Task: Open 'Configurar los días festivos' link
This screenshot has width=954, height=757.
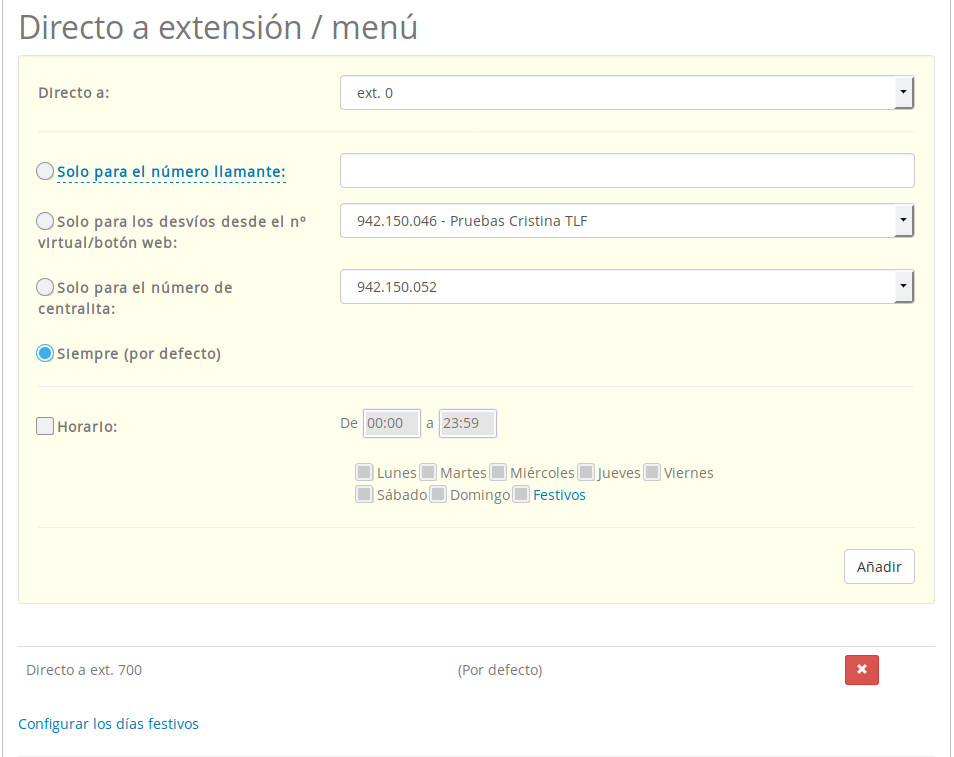Action: [x=108, y=724]
